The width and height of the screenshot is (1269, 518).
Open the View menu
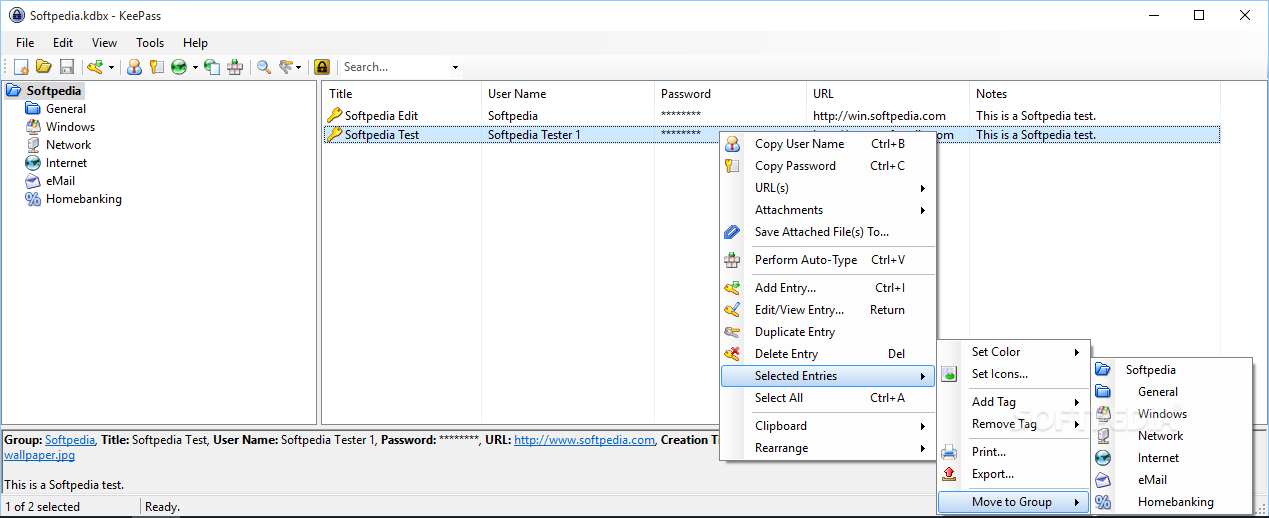(104, 43)
